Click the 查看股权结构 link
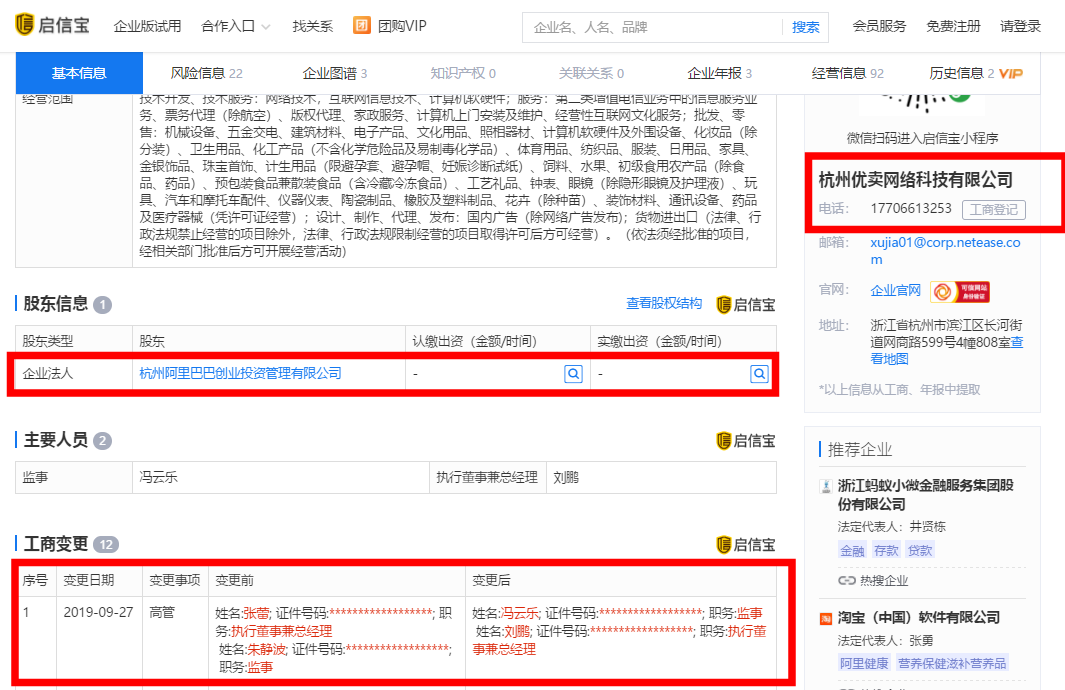 click(664, 304)
